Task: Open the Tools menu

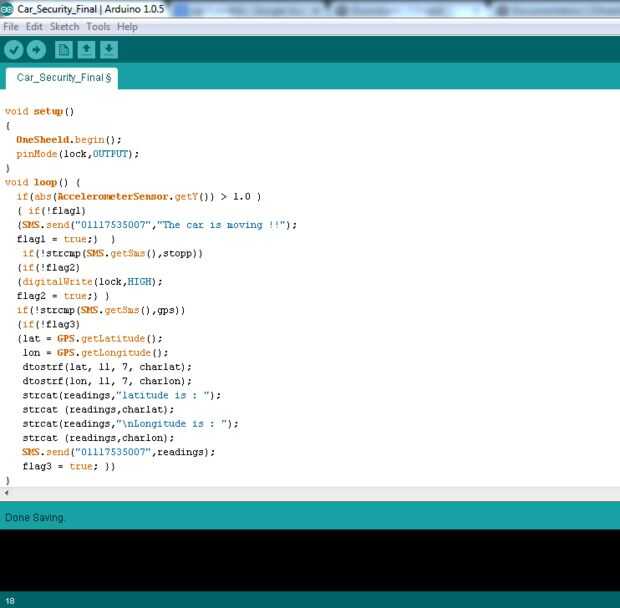Action: tap(98, 27)
